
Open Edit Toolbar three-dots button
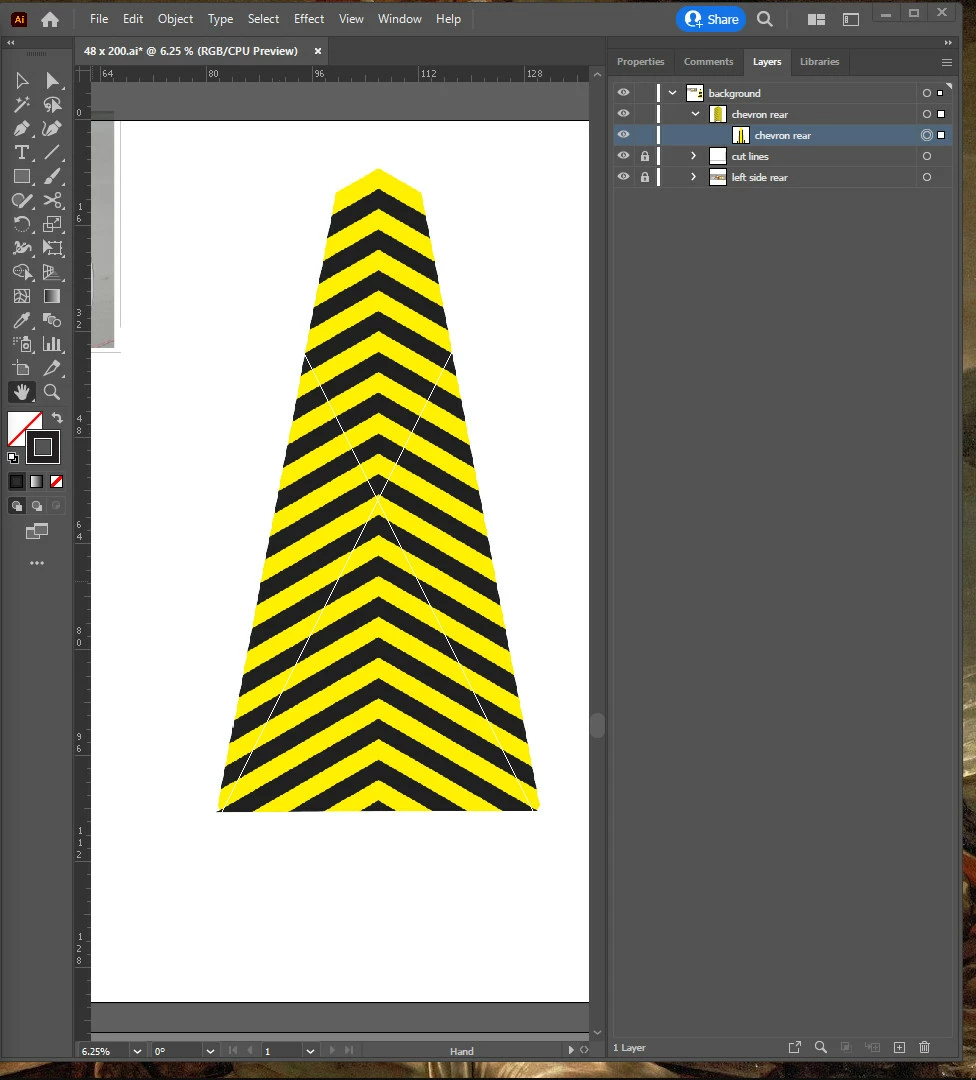click(x=37, y=563)
